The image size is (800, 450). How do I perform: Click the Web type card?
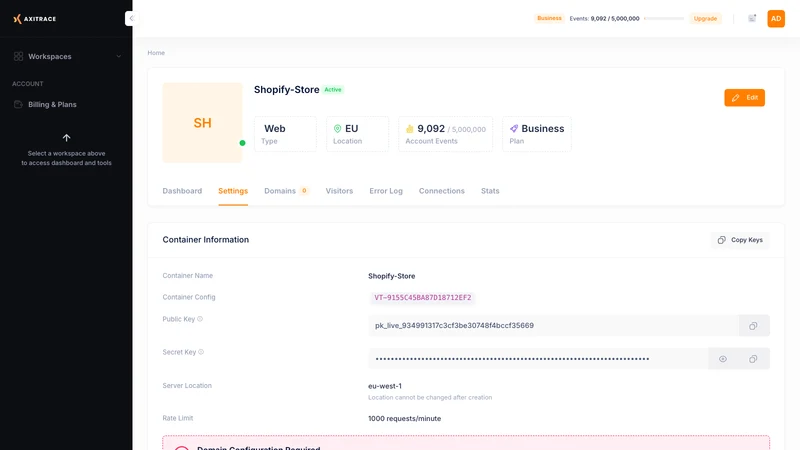(285, 134)
